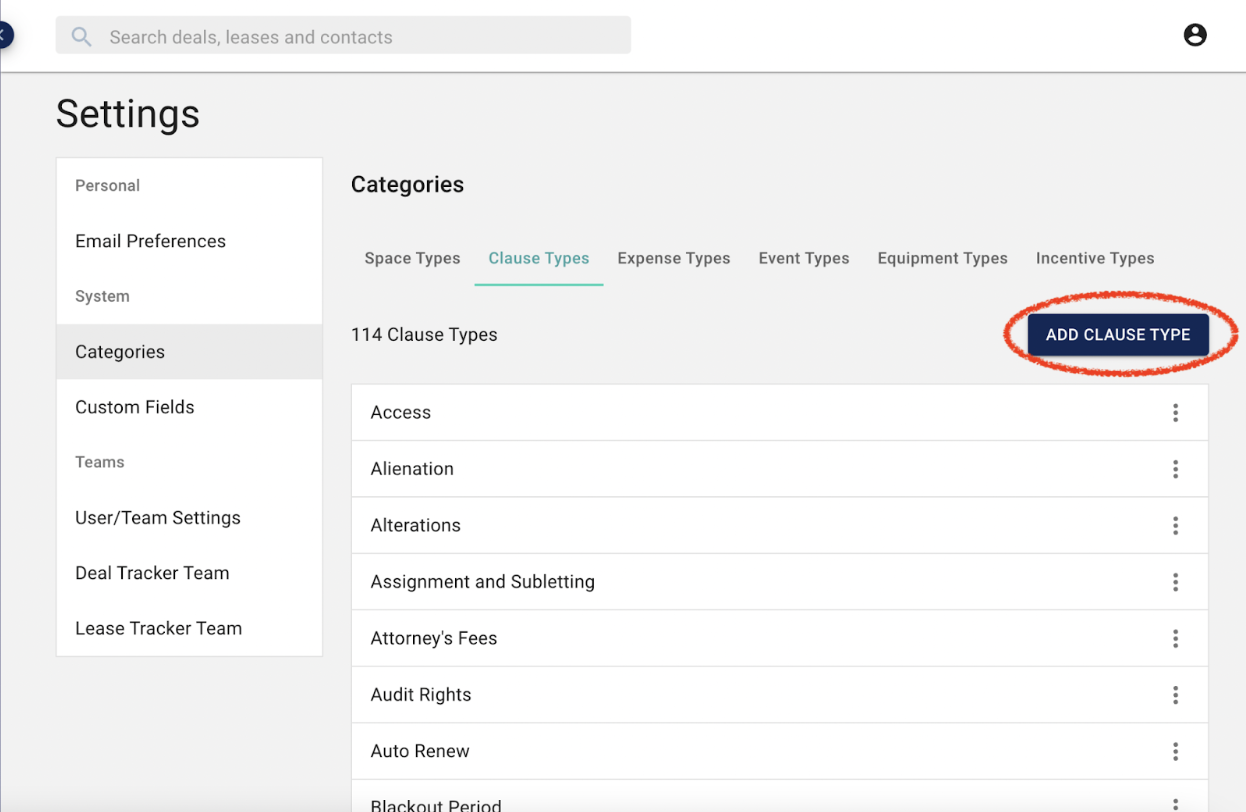
Task: Open three-dot menu for Attorney's Fees
Action: click(x=1175, y=638)
